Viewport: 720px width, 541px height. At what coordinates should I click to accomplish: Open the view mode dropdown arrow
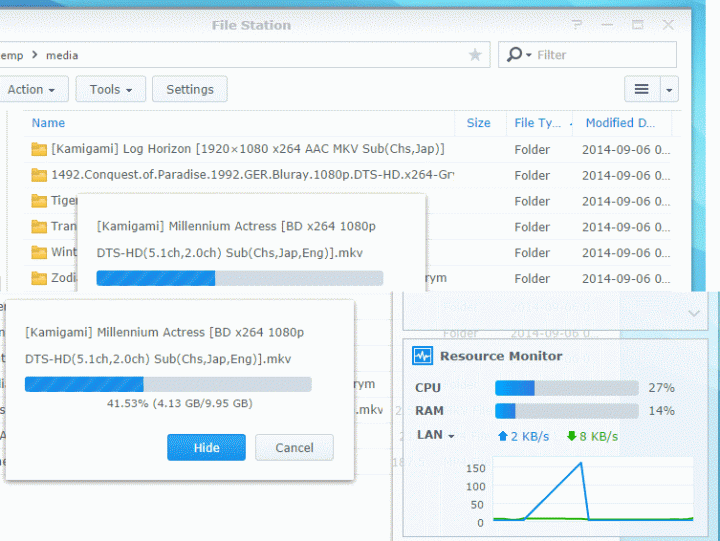669,89
